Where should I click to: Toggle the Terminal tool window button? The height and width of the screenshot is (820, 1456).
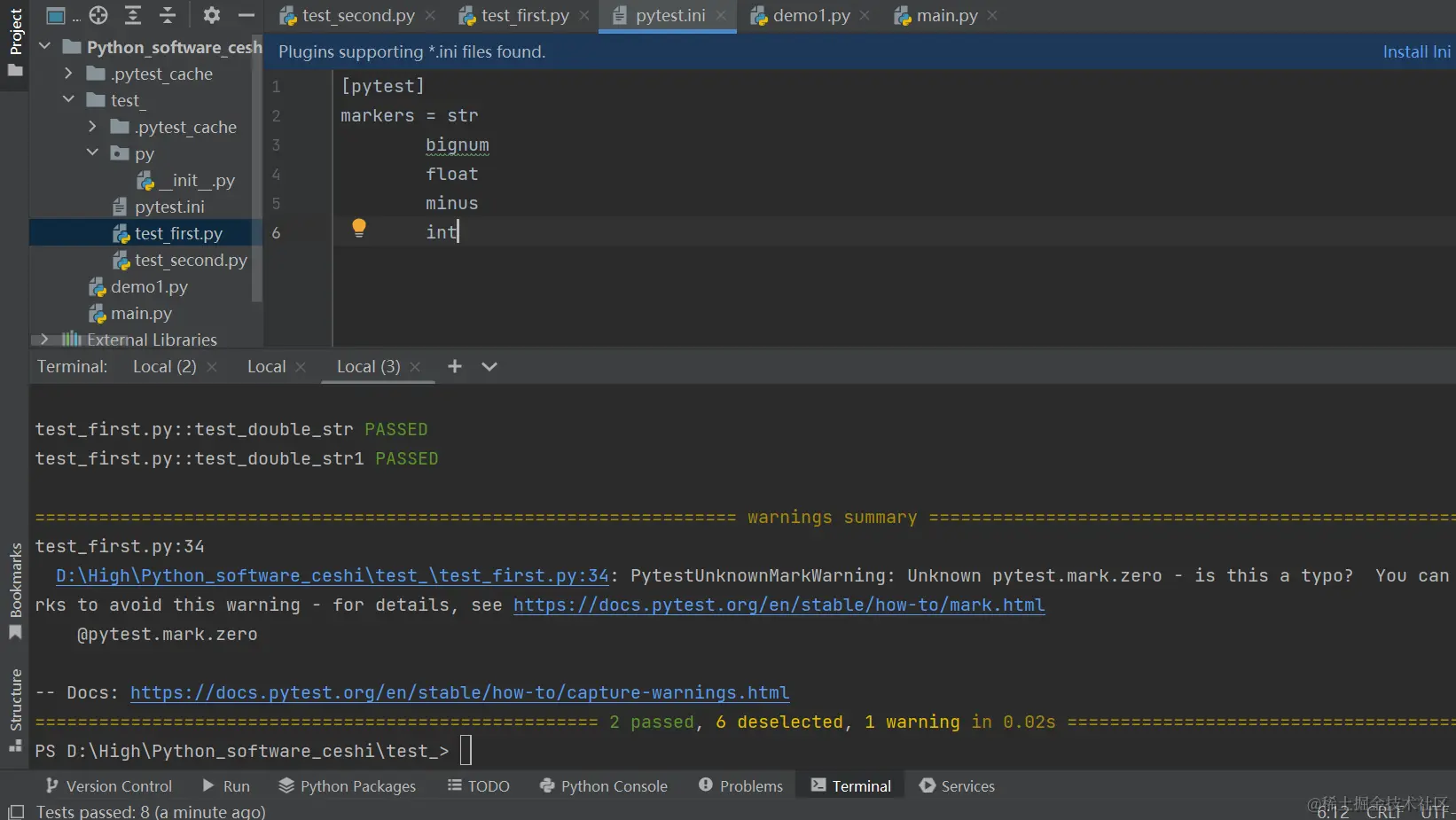850,786
